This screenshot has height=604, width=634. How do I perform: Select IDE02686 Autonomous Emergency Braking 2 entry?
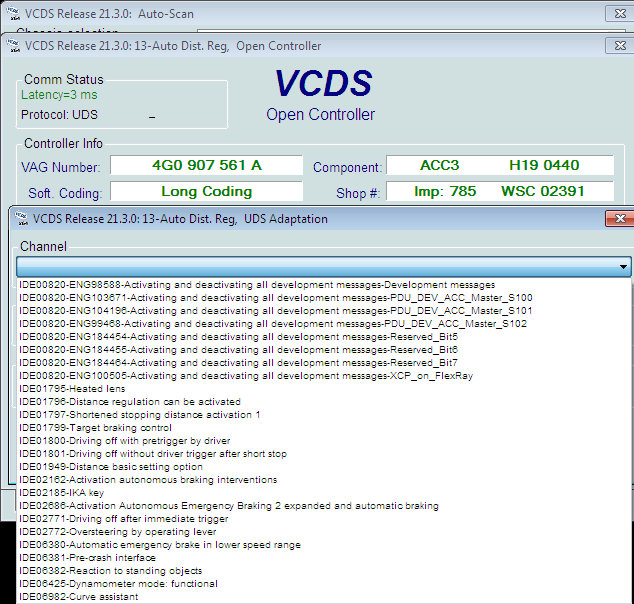click(x=323, y=506)
